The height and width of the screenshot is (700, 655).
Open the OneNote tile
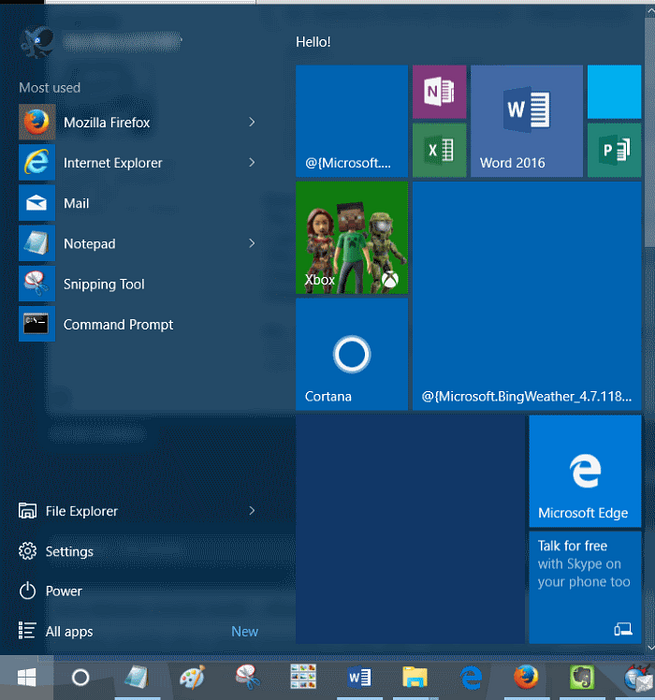439,92
